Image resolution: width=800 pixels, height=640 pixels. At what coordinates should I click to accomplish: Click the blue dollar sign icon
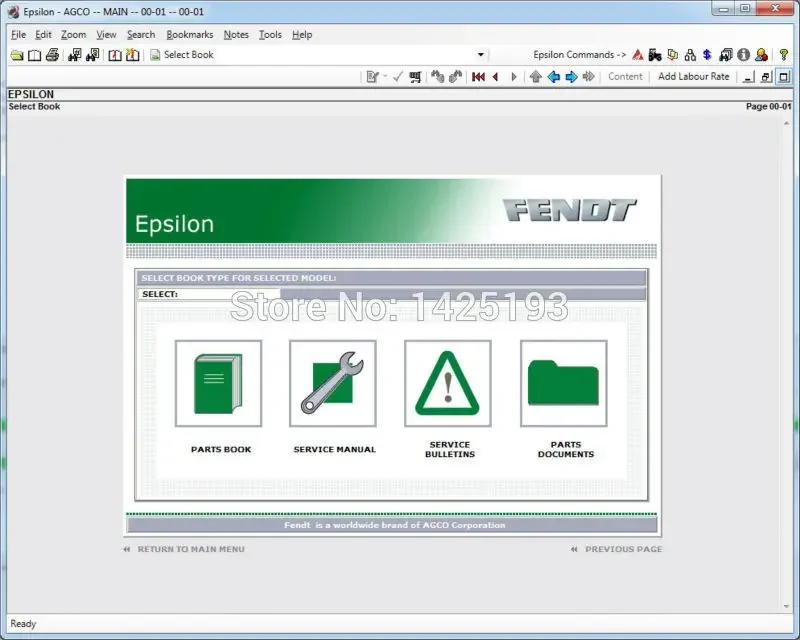(707, 55)
